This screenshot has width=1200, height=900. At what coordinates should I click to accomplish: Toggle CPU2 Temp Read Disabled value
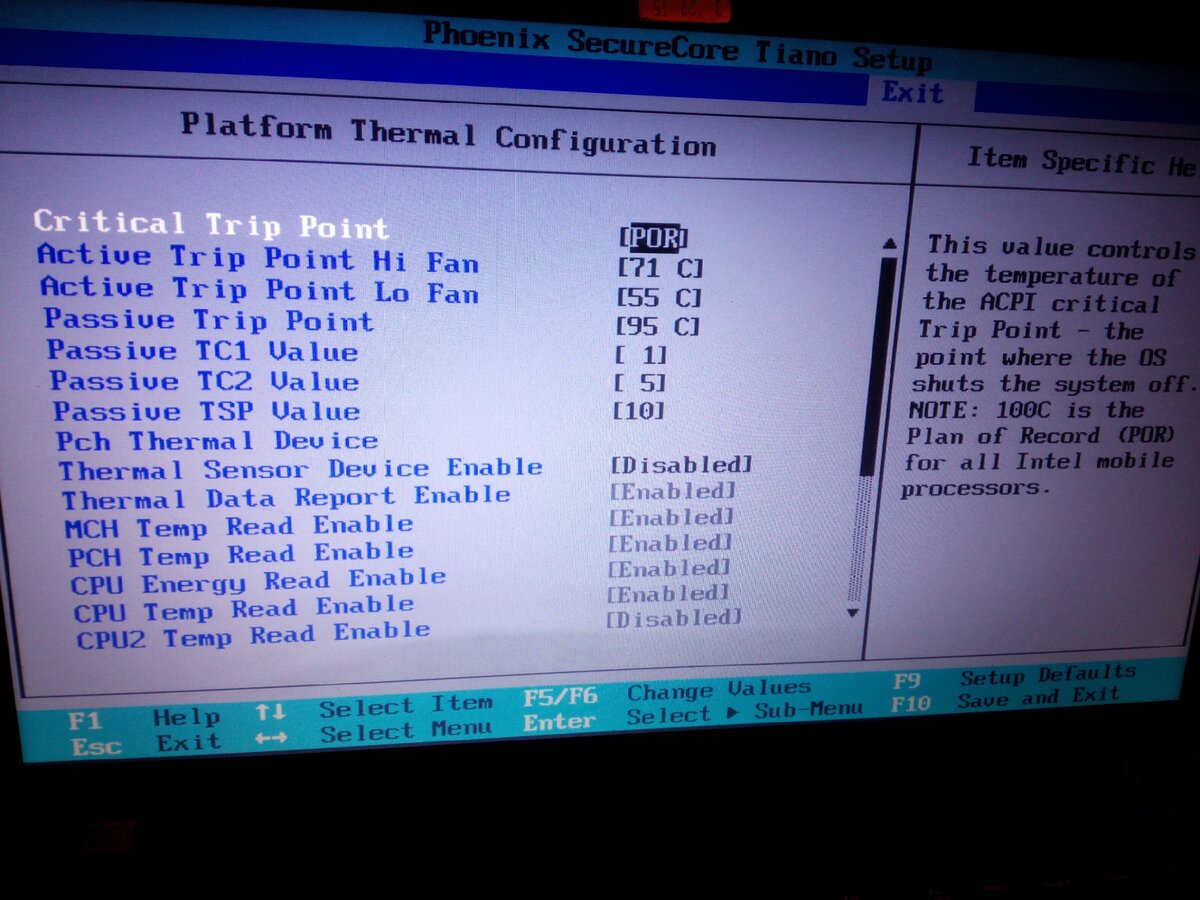tap(674, 619)
